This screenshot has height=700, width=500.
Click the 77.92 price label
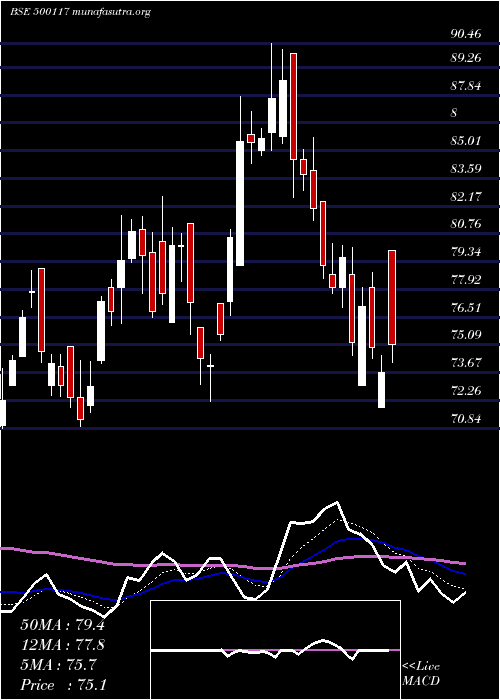466,280
